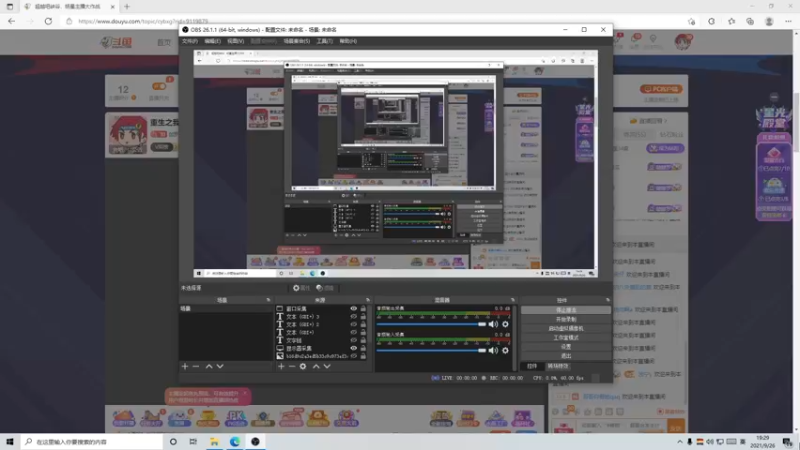The height and width of the screenshot is (450, 800).
Task: Open browser profile avatar icon
Action: (x=769, y=21)
